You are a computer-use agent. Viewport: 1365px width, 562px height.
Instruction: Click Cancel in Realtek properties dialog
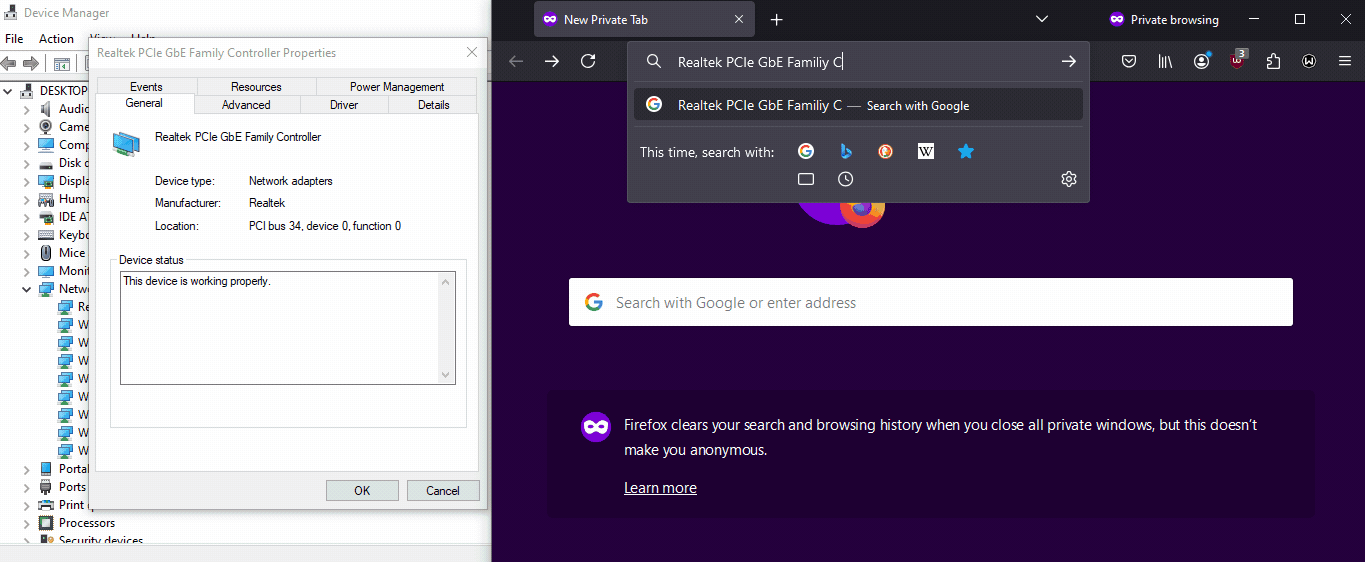443,490
